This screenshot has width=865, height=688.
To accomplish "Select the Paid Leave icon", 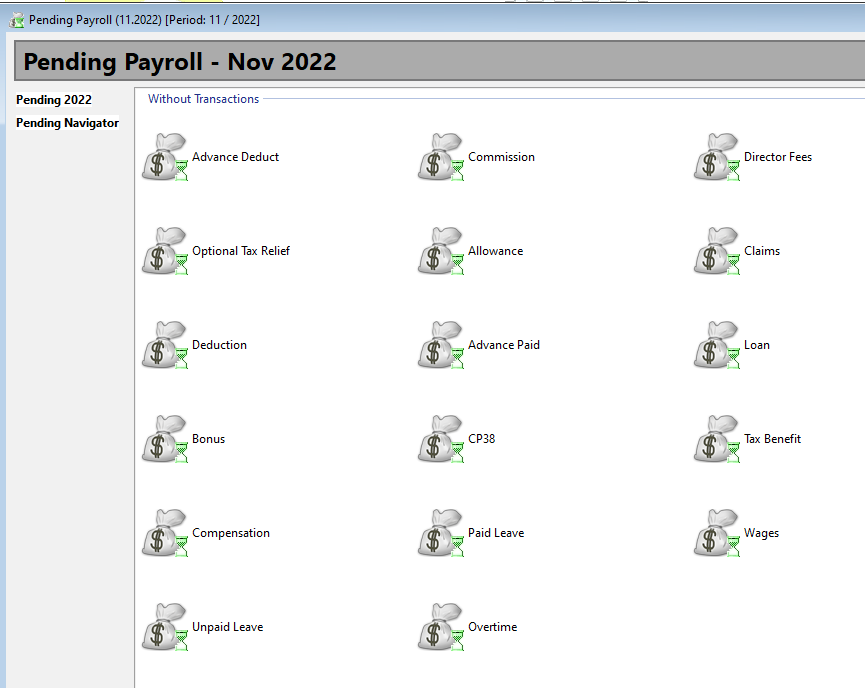I will 440,533.
